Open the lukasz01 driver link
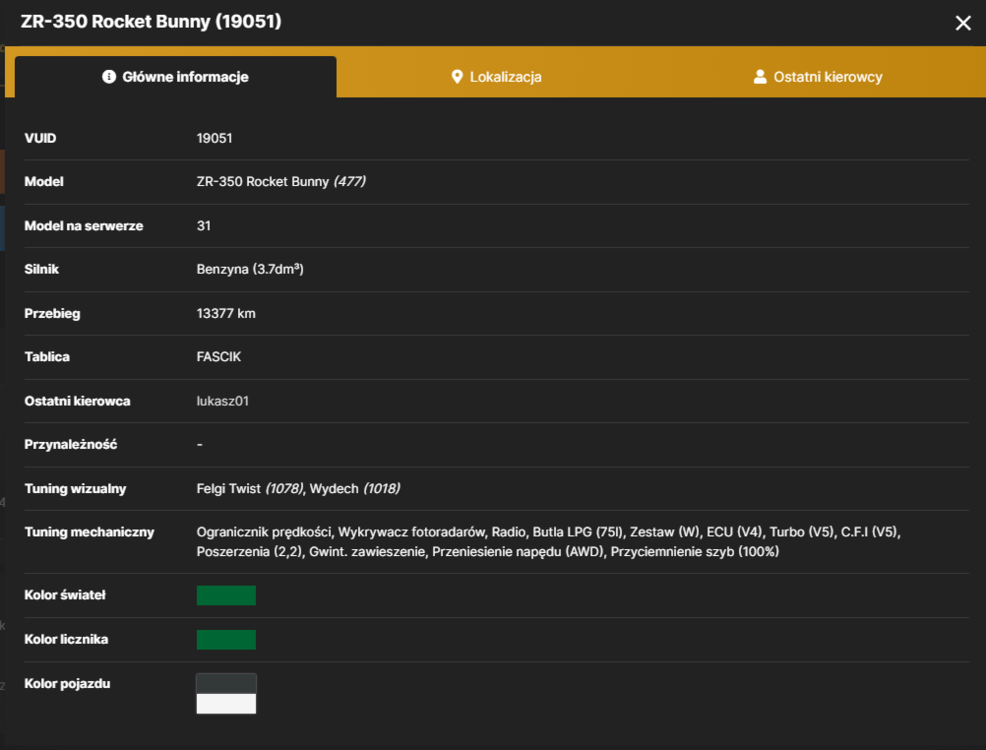 223,401
